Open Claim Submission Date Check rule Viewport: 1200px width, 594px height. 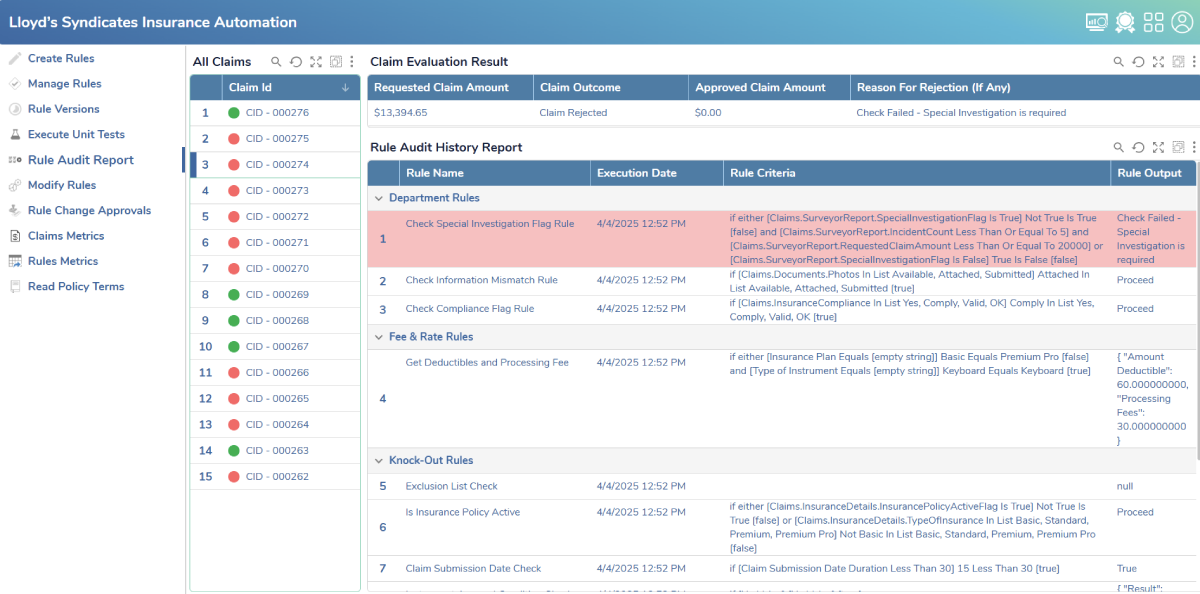[473, 568]
